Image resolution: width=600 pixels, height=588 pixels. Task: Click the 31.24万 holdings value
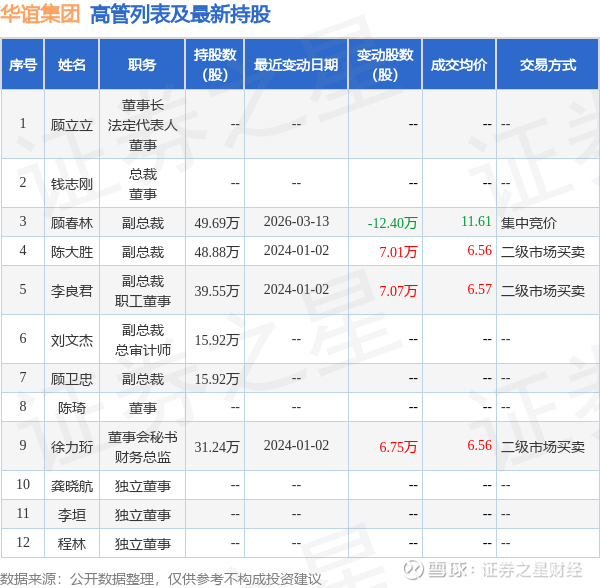[x=217, y=447]
